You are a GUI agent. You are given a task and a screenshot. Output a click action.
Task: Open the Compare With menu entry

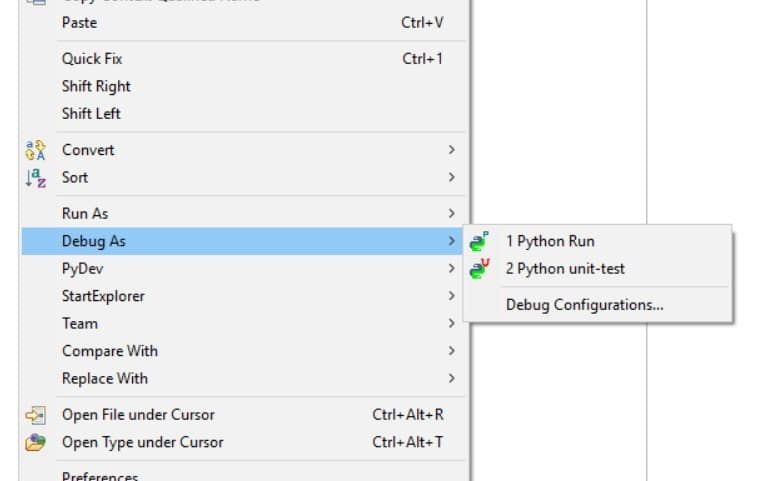click(243, 351)
